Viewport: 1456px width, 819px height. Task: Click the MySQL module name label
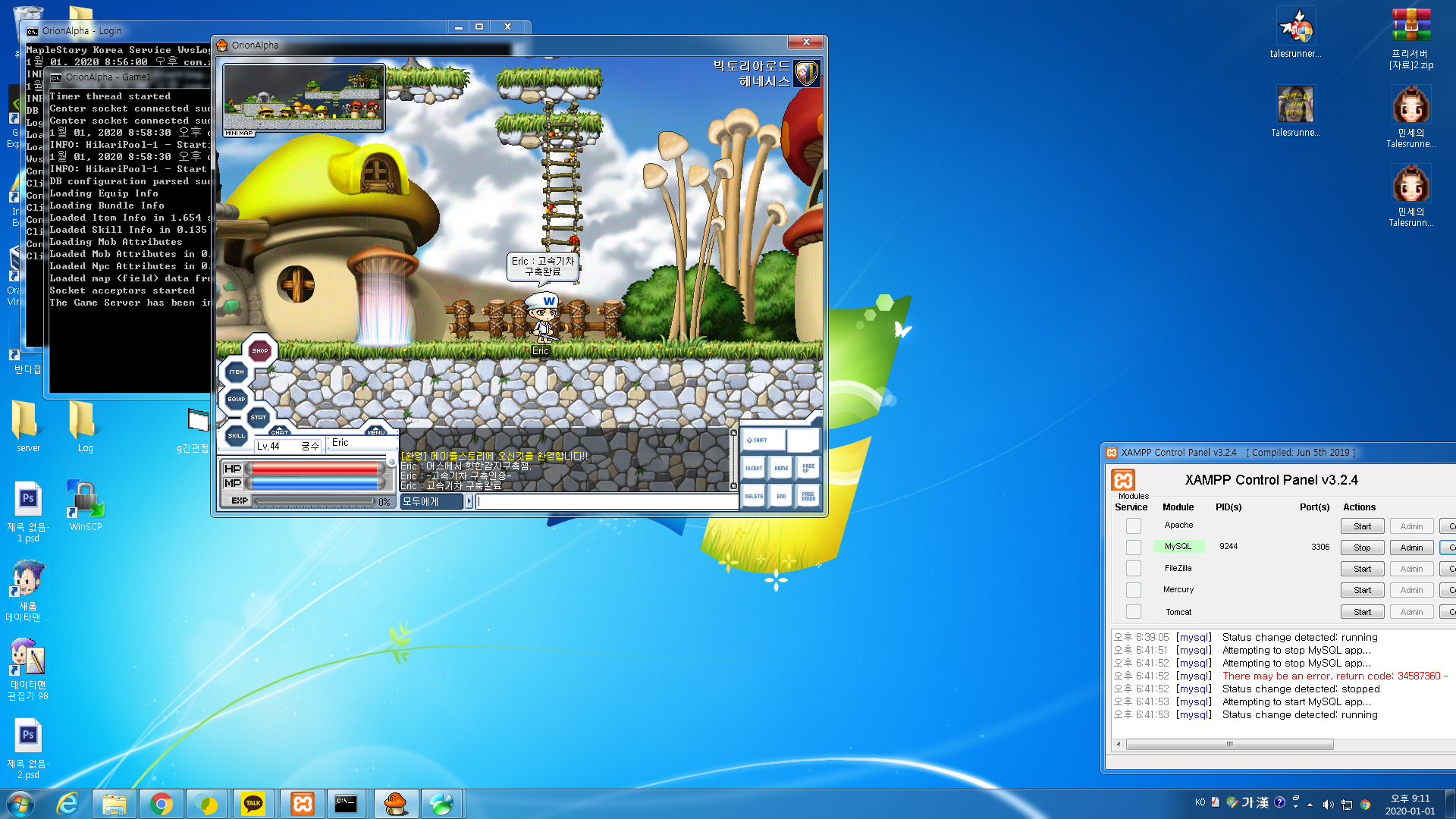coord(1178,546)
